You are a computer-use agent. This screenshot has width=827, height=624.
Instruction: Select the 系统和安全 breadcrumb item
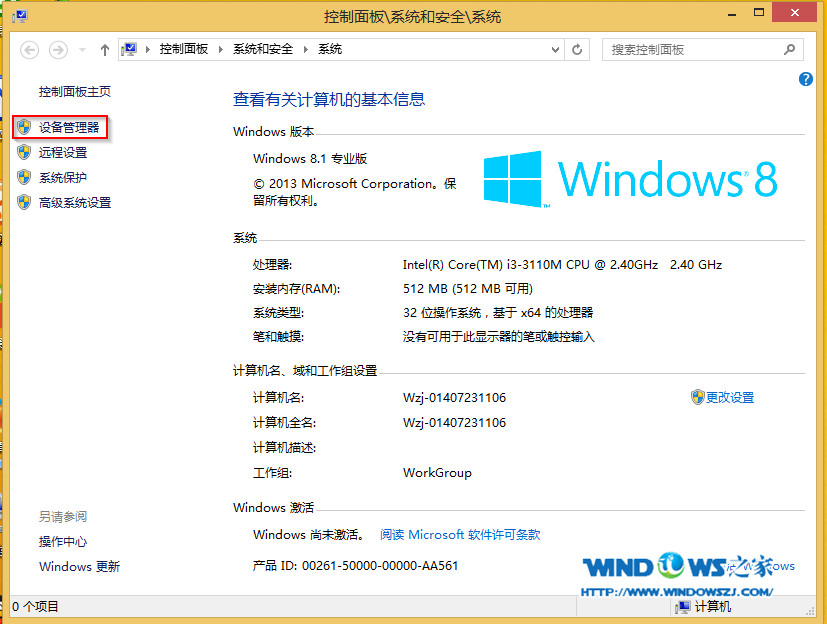coord(263,49)
